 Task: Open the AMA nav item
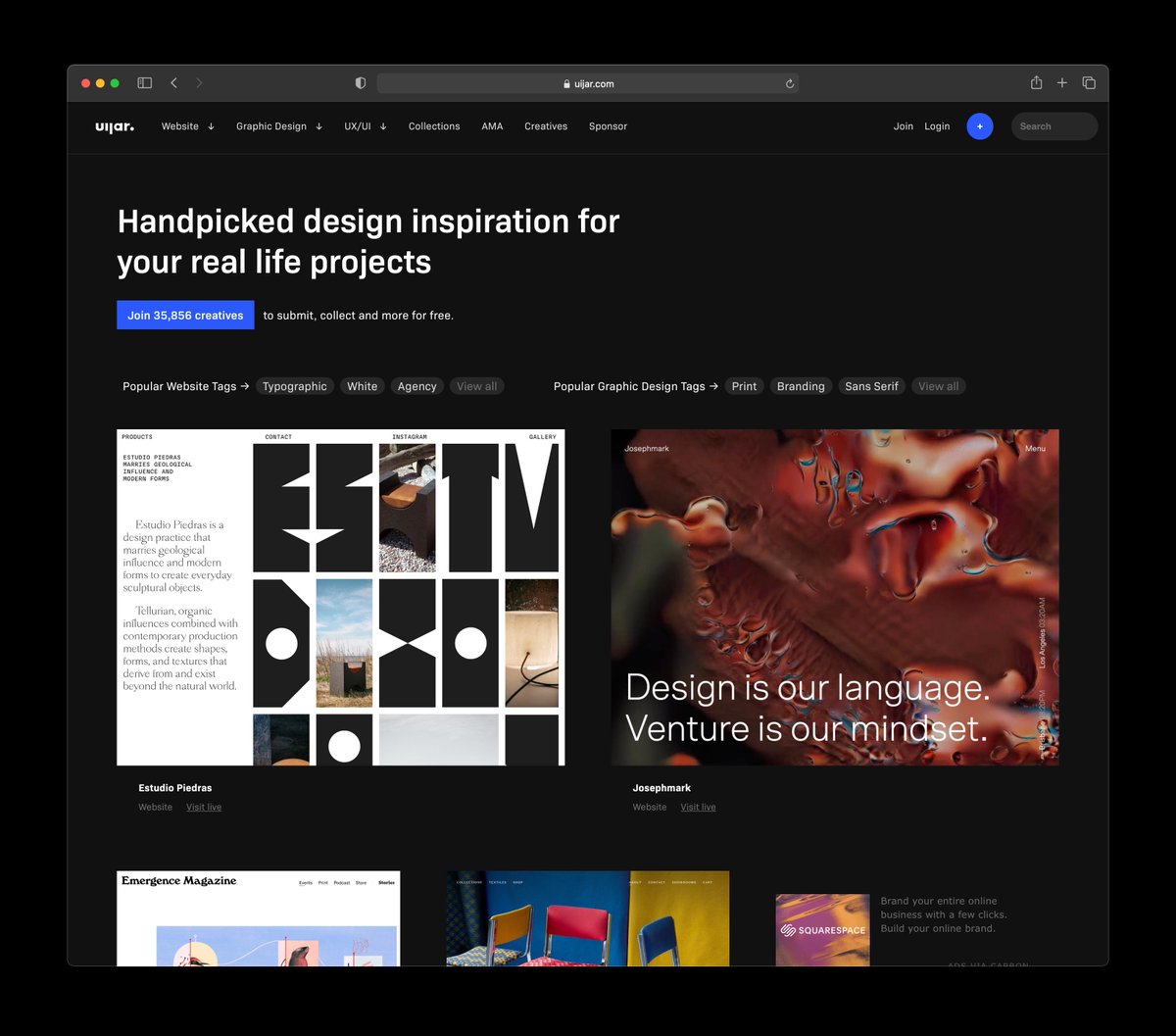(492, 126)
